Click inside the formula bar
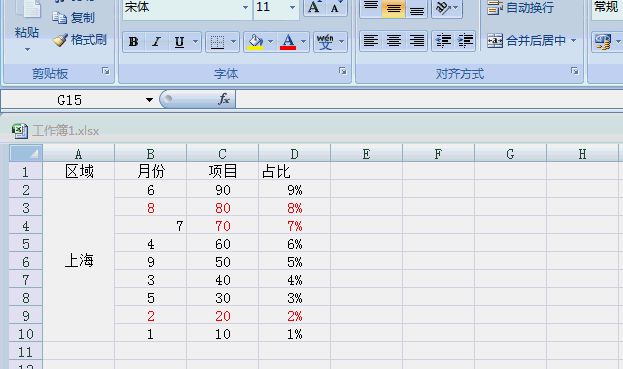This screenshot has width=623, height=369. coord(429,100)
